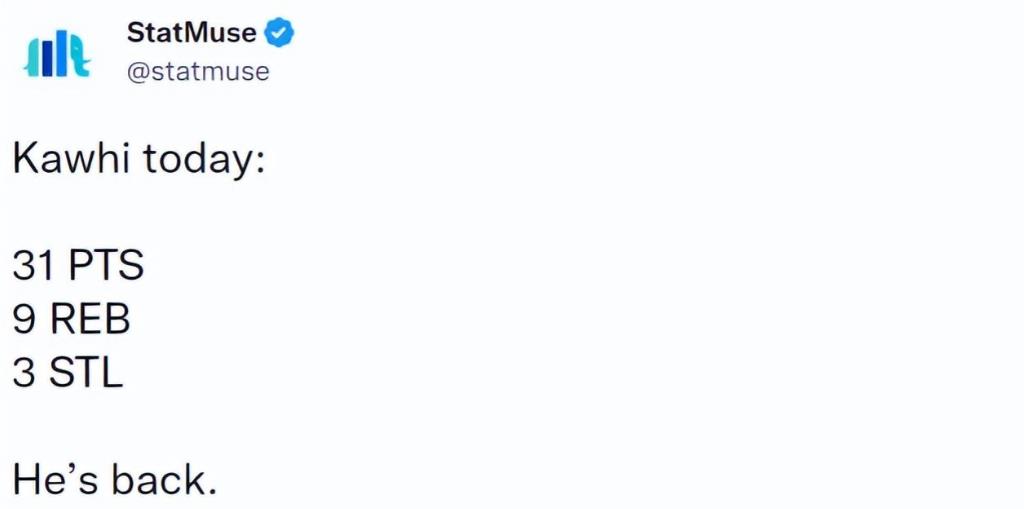The image size is (1024, 509).
Task: Click the StatMuse elephant logo avatar
Action: 57,54
